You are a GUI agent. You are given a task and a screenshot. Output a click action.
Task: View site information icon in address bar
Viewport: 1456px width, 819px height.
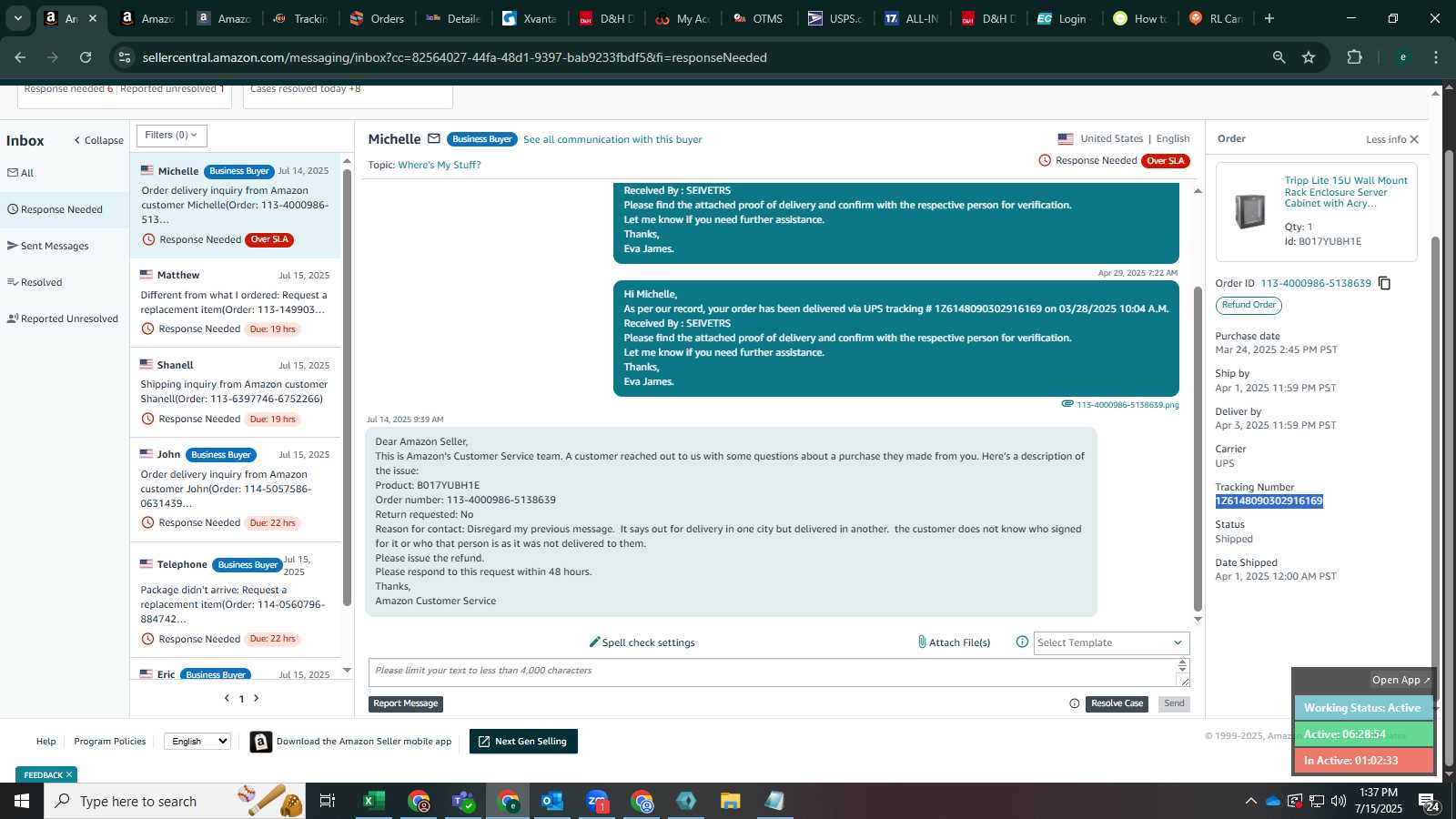click(x=125, y=57)
